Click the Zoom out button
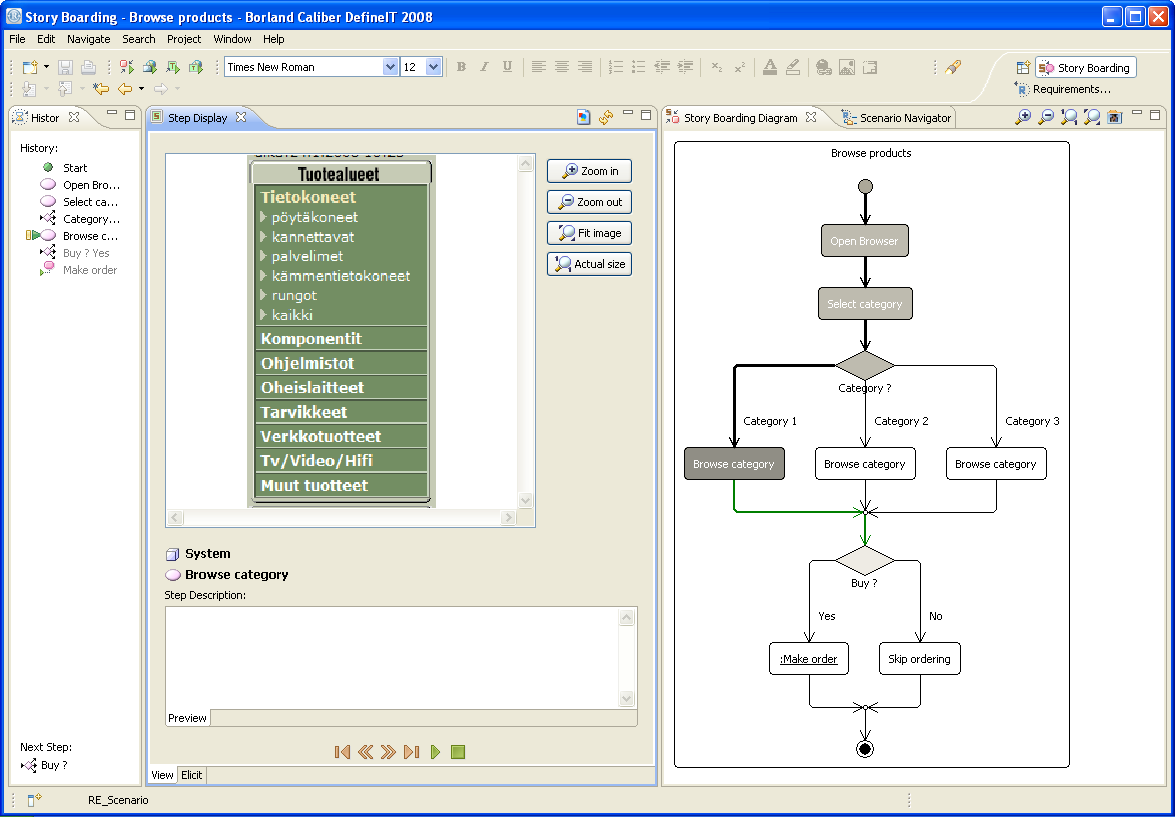The height and width of the screenshot is (817, 1175). tap(589, 202)
